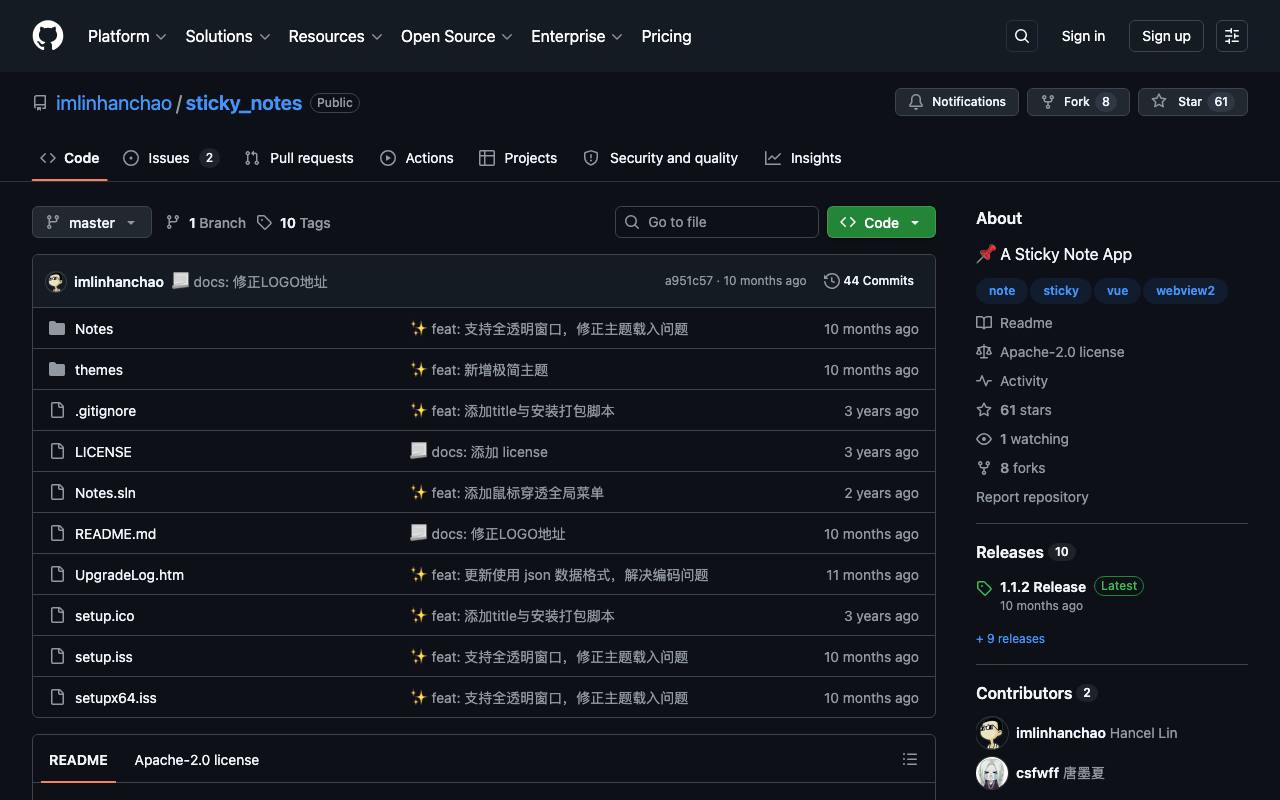Click the file icon beside Notes.sln
Viewport: 1280px width, 800px height.
pyautogui.click(x=57, y=493)
